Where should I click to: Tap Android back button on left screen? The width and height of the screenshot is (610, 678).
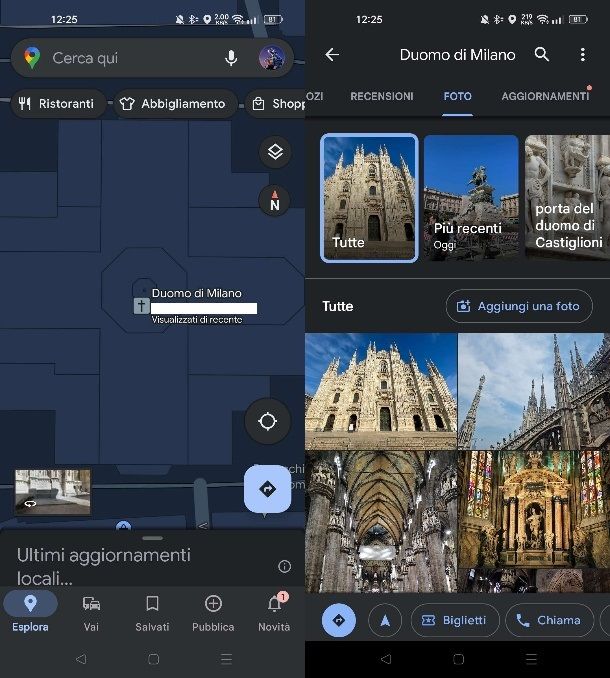[81, 659]
